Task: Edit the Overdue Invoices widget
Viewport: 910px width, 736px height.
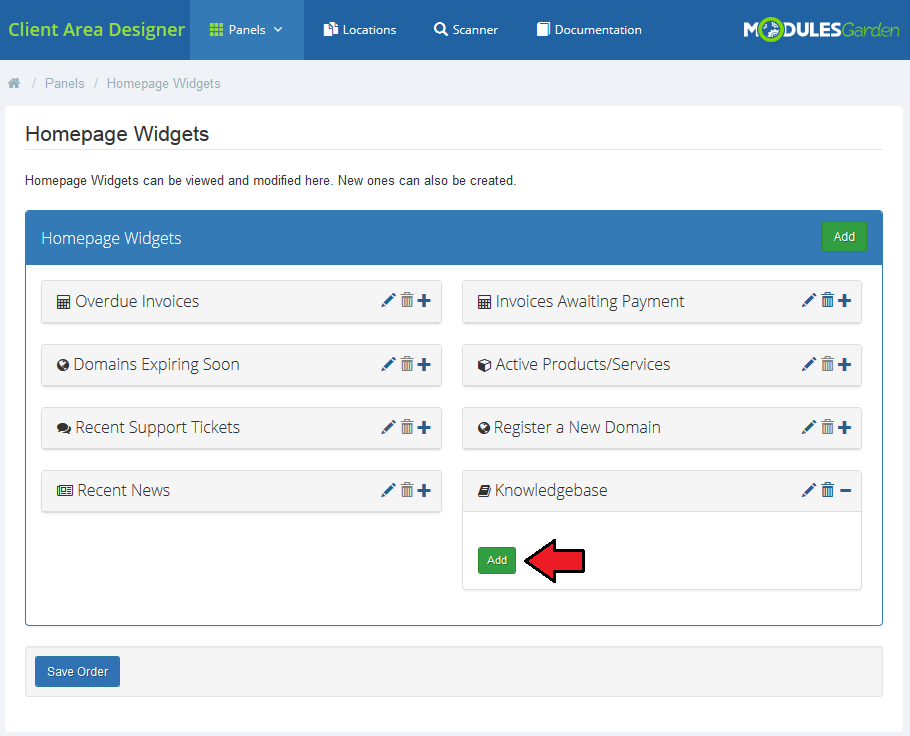Action: pyautogui.click(x=388, y=300)
